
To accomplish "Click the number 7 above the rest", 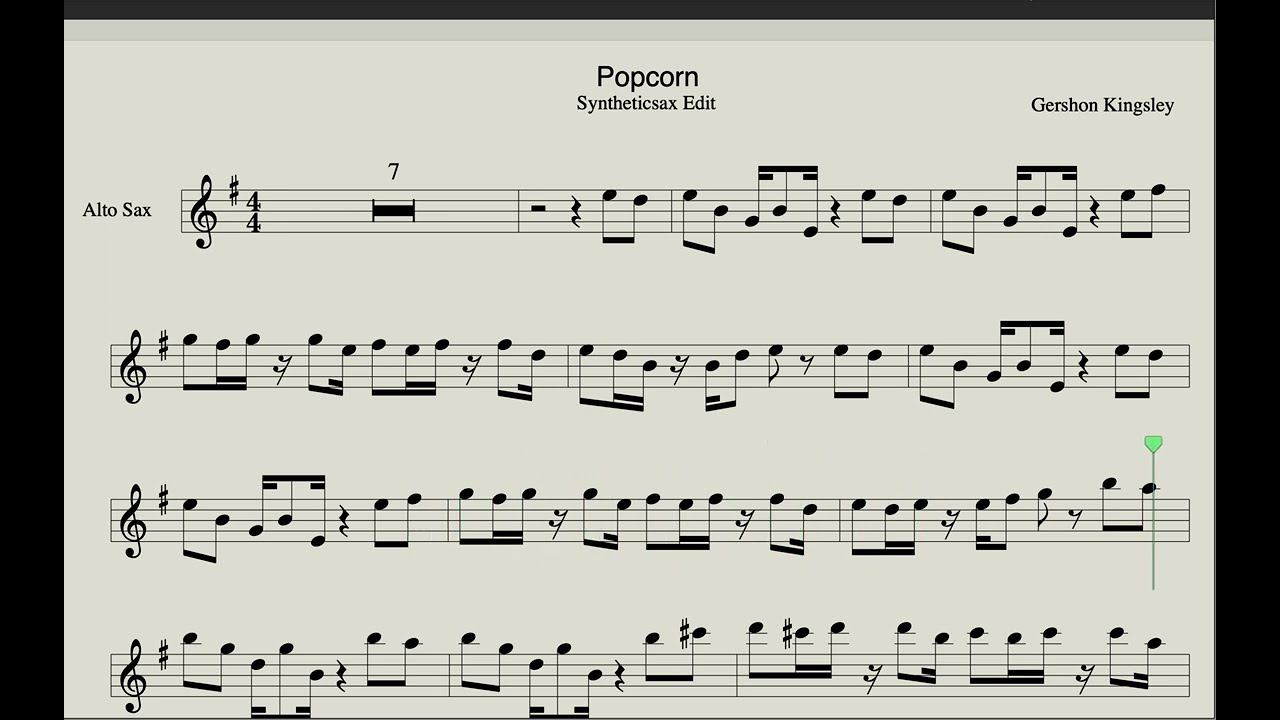I will 393,172.
